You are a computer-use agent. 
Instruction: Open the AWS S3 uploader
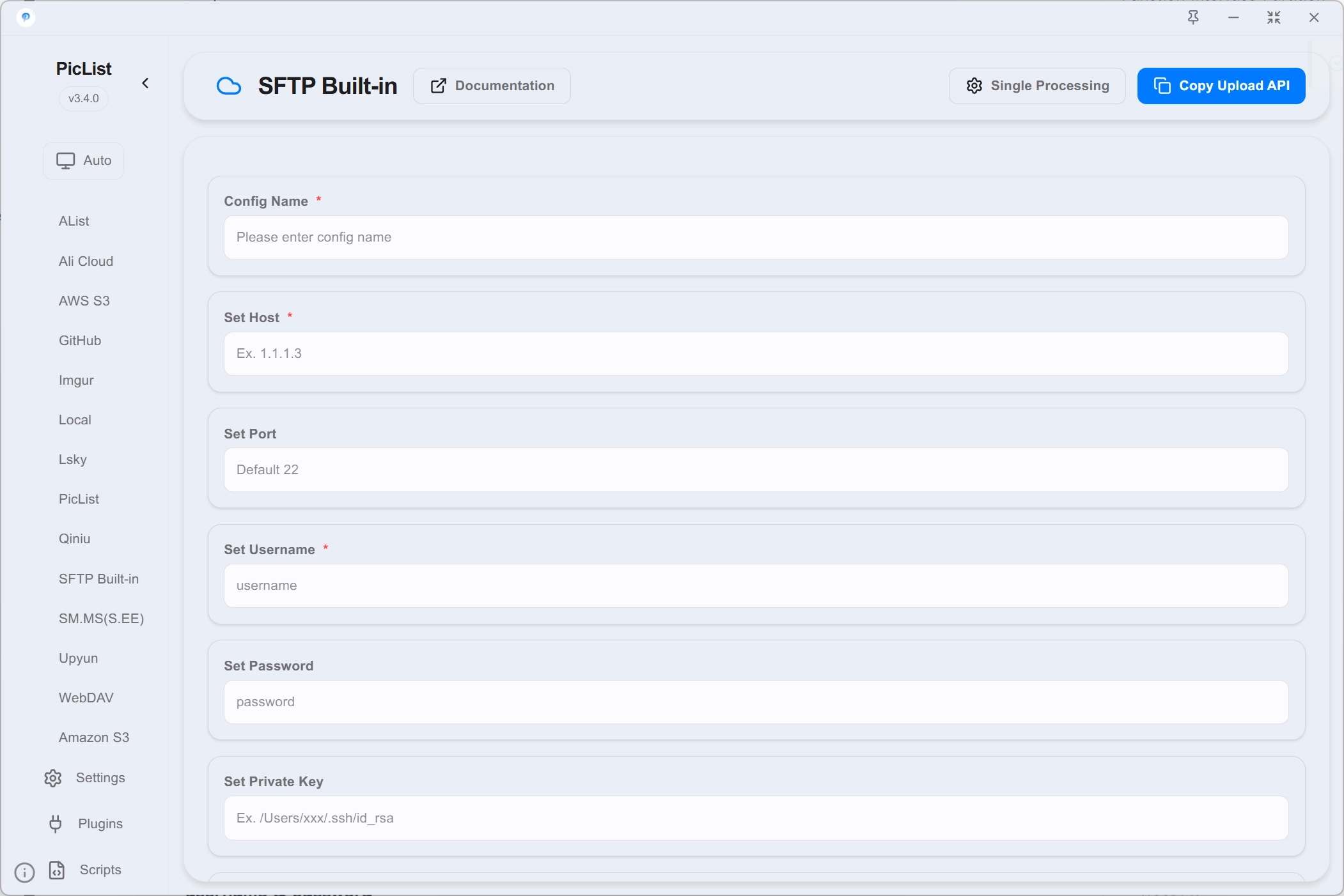coord(84,301)
